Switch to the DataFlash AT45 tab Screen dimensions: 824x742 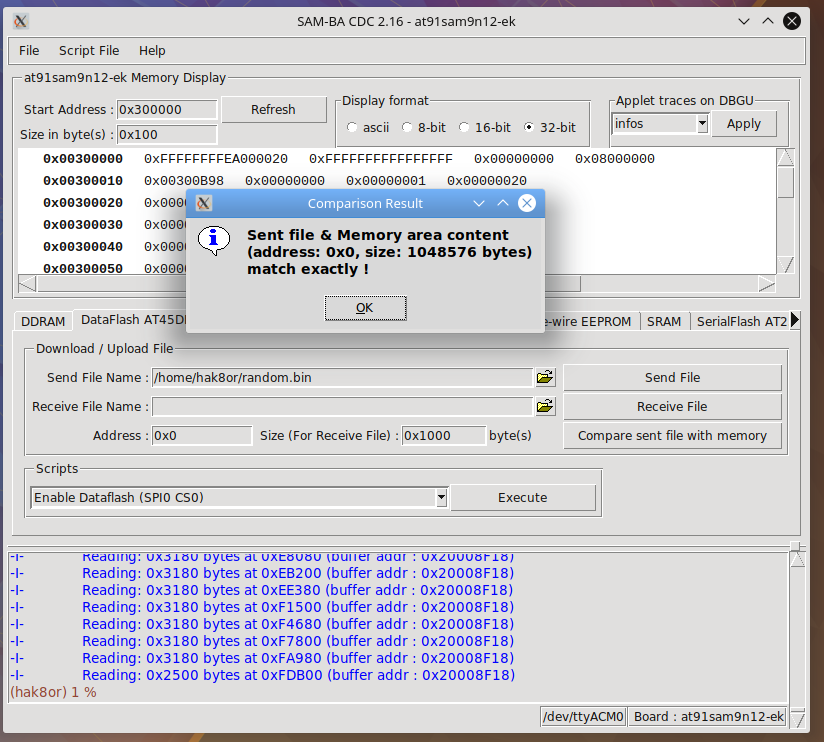click(131, 320)
